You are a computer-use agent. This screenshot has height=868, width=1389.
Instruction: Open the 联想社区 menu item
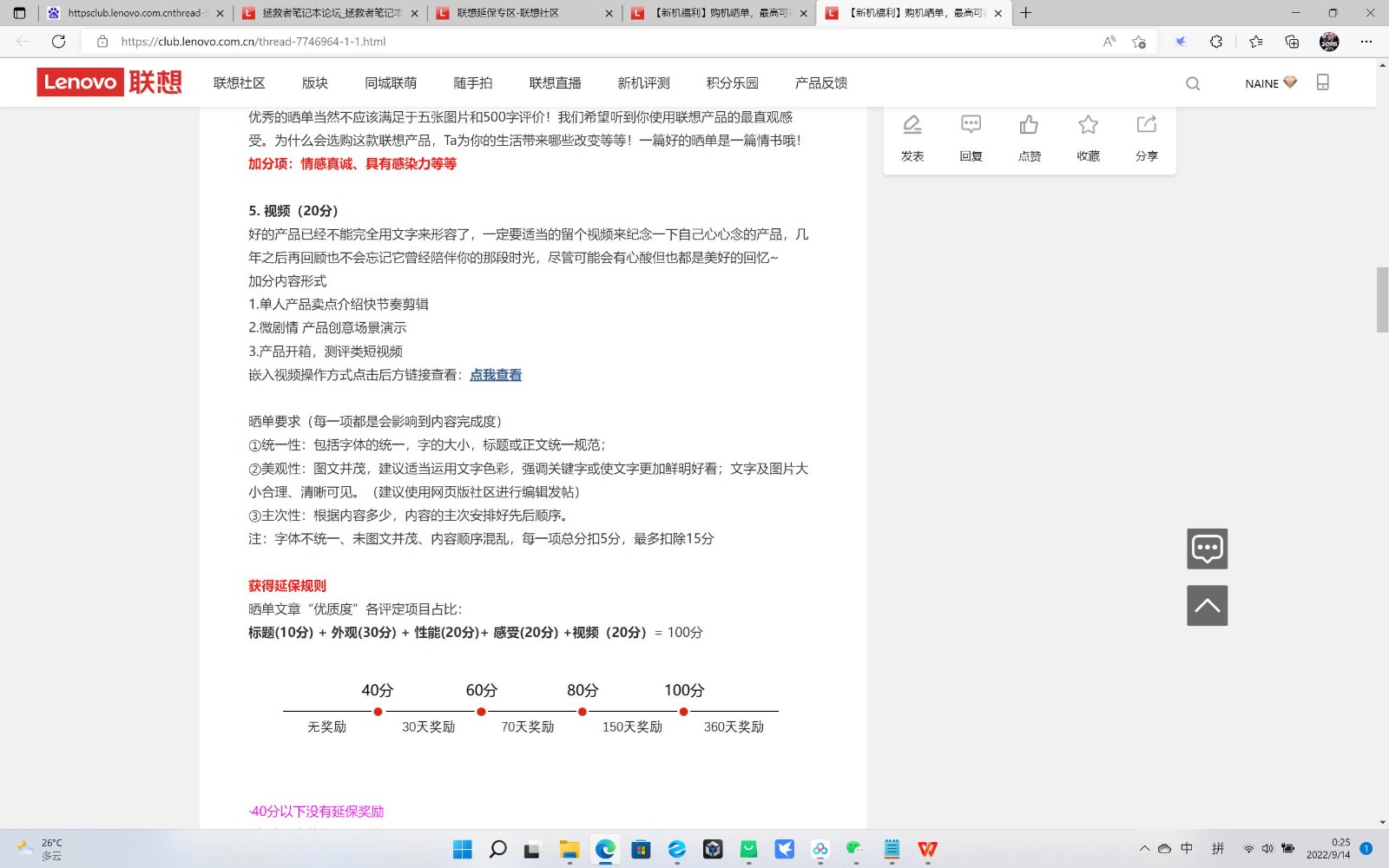(x=240, y=83)
